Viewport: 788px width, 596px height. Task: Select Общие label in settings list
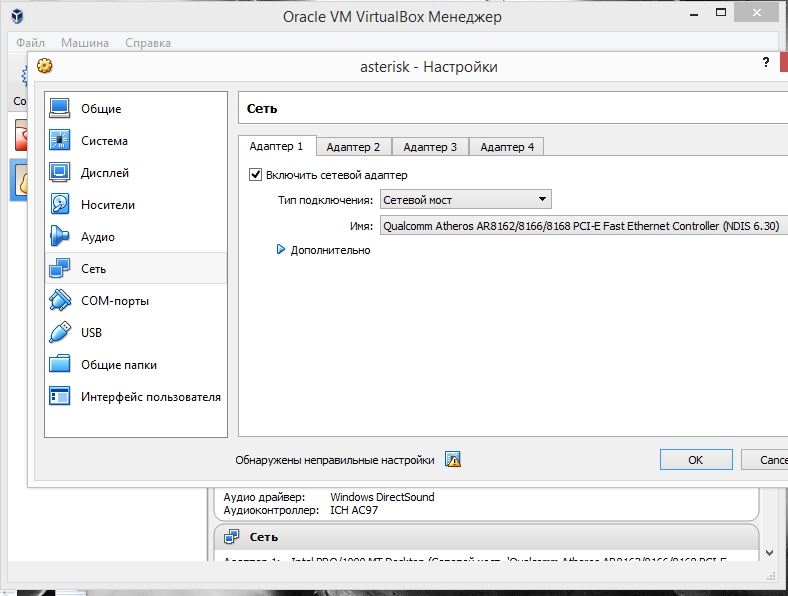pos(101,109)
